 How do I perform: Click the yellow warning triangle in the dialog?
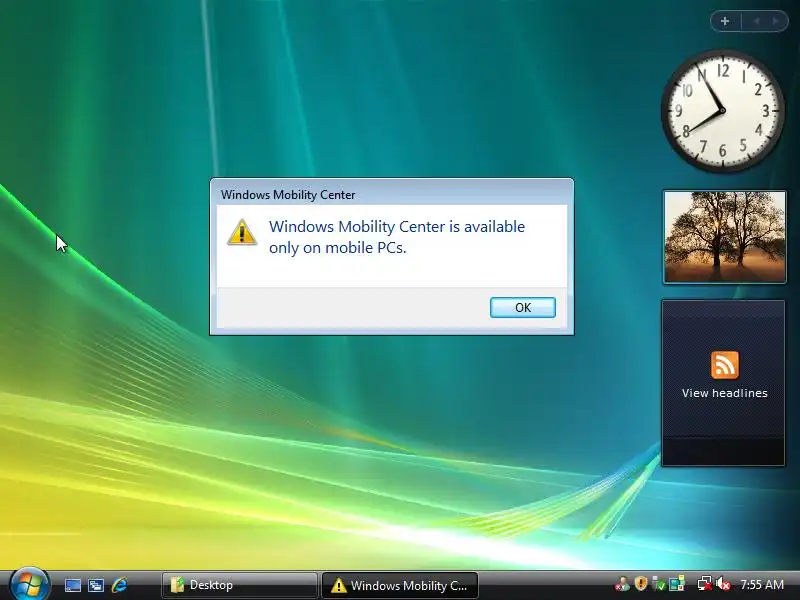tap(242, 233)
